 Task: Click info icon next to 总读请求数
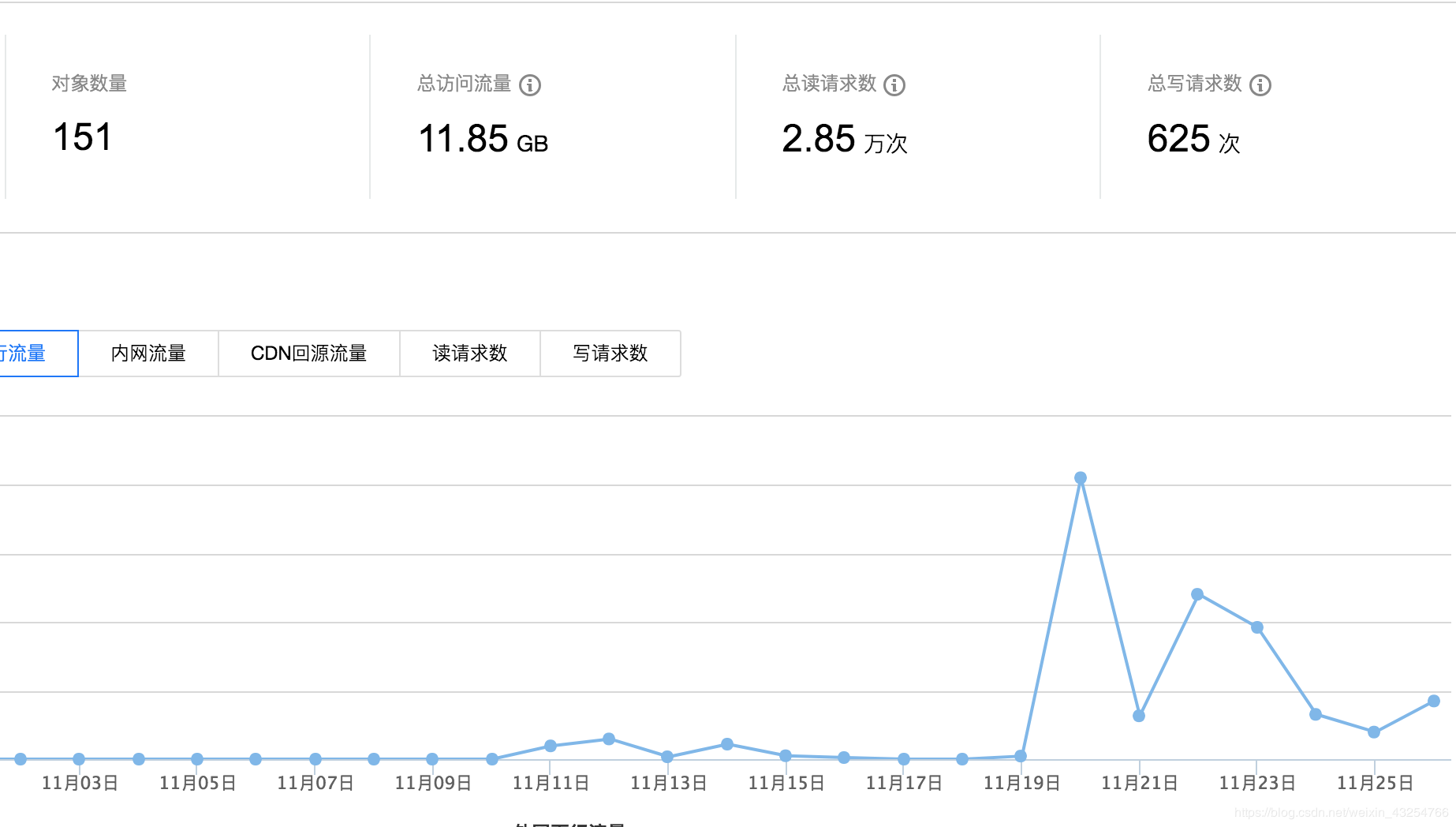click(x=894, y=85)
